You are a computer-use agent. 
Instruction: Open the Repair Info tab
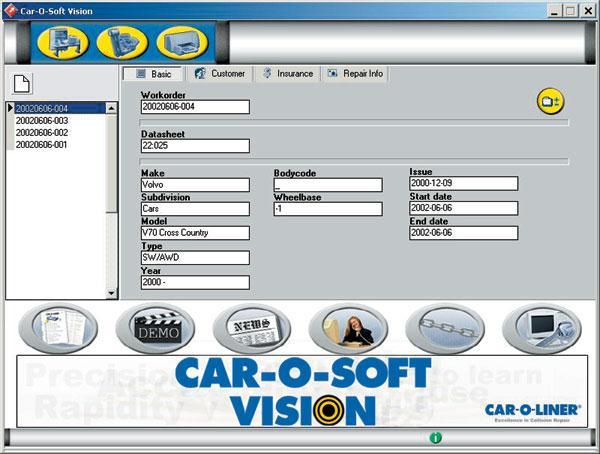click(x=356, y=73)
